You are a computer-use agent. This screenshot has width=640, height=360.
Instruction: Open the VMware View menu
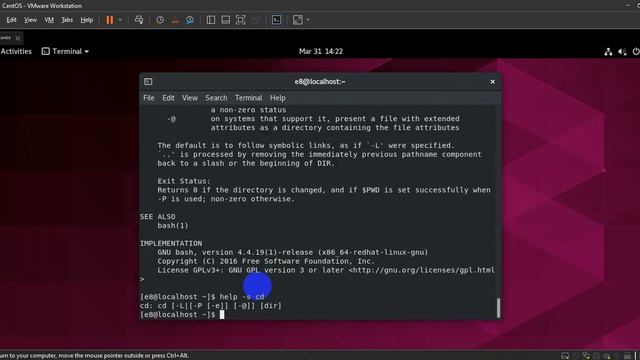click(x=30, y=20)
